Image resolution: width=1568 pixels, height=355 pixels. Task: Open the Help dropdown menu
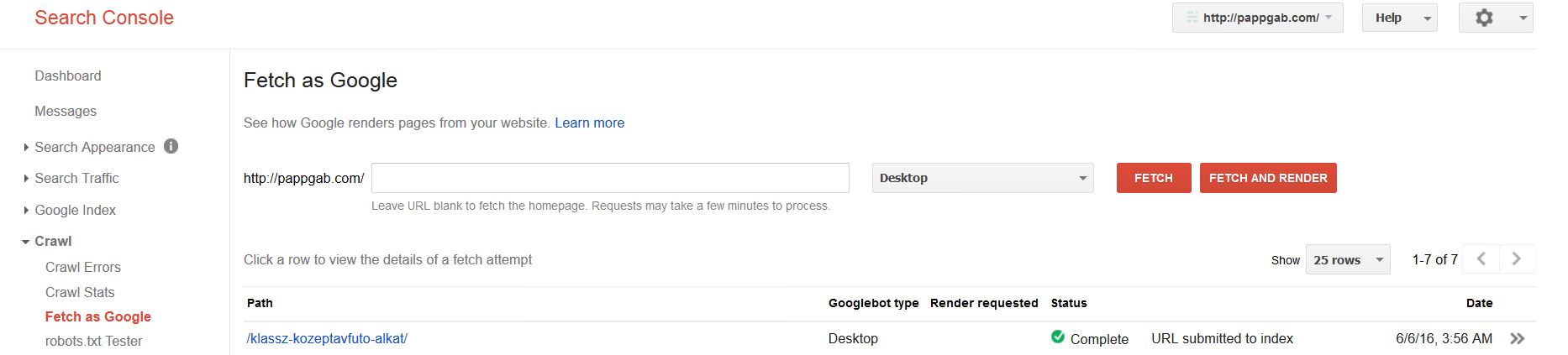pos(1399,18)
